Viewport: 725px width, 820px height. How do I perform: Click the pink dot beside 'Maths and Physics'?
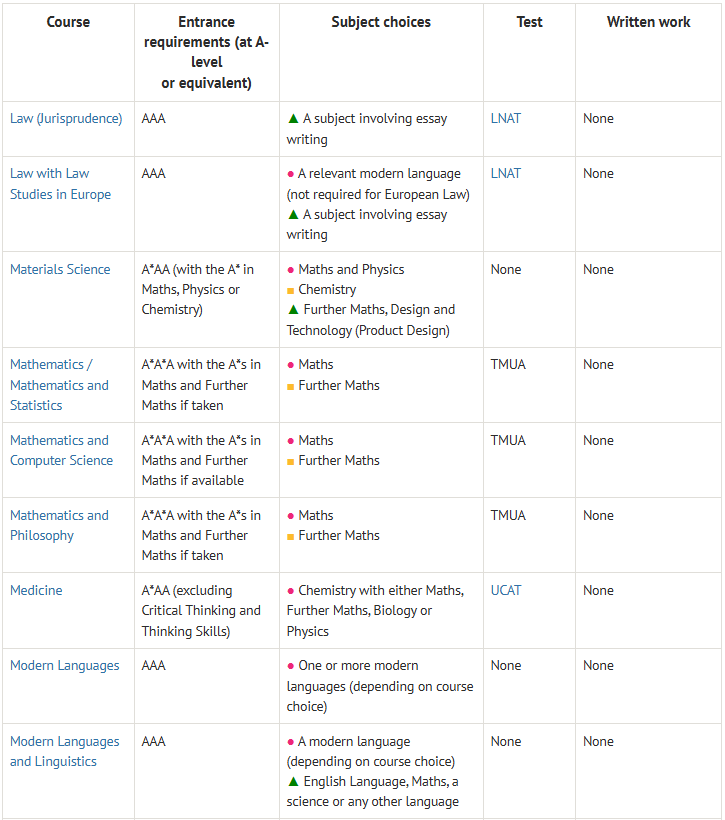[291, 270]
